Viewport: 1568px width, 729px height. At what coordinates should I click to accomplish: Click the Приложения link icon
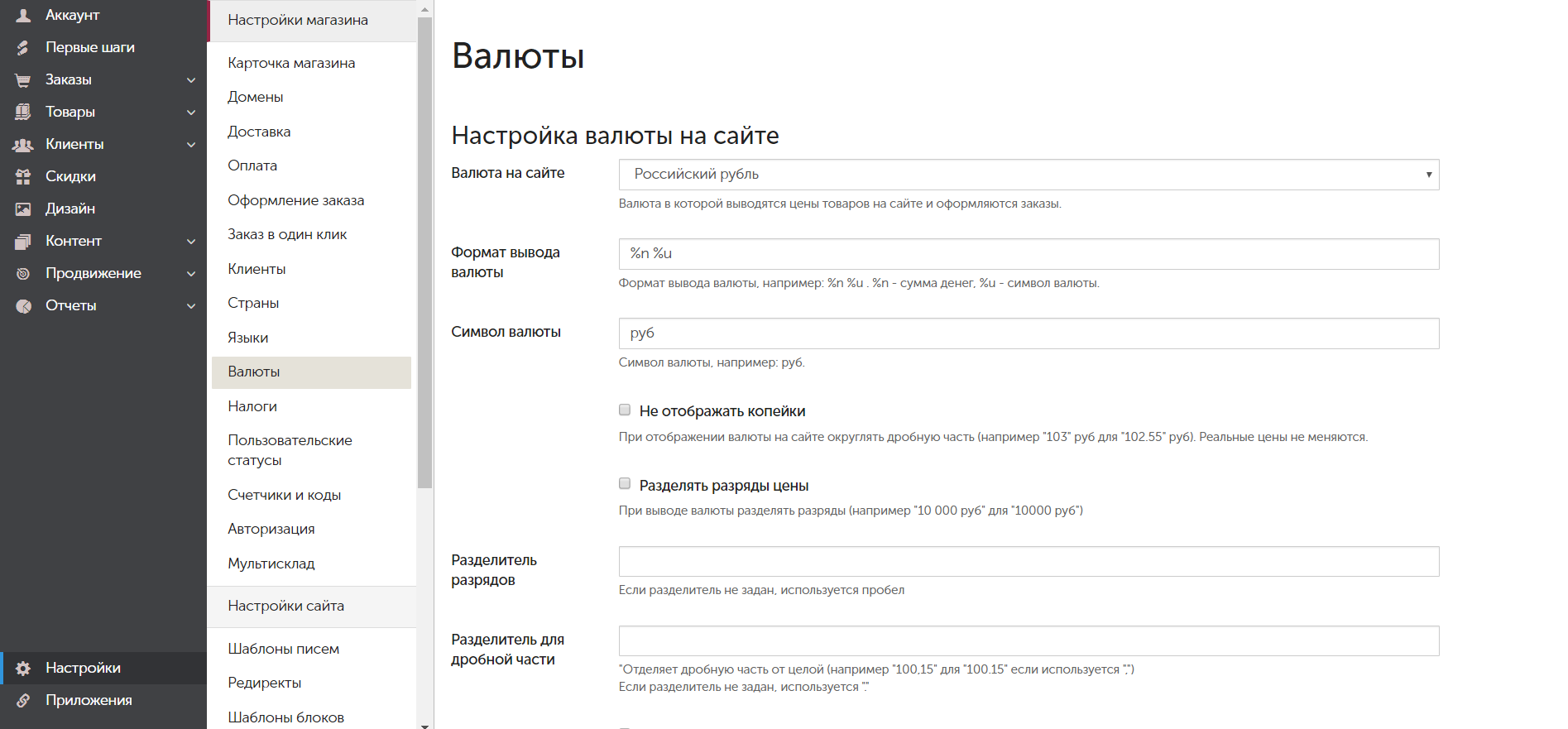click(23, 700)
